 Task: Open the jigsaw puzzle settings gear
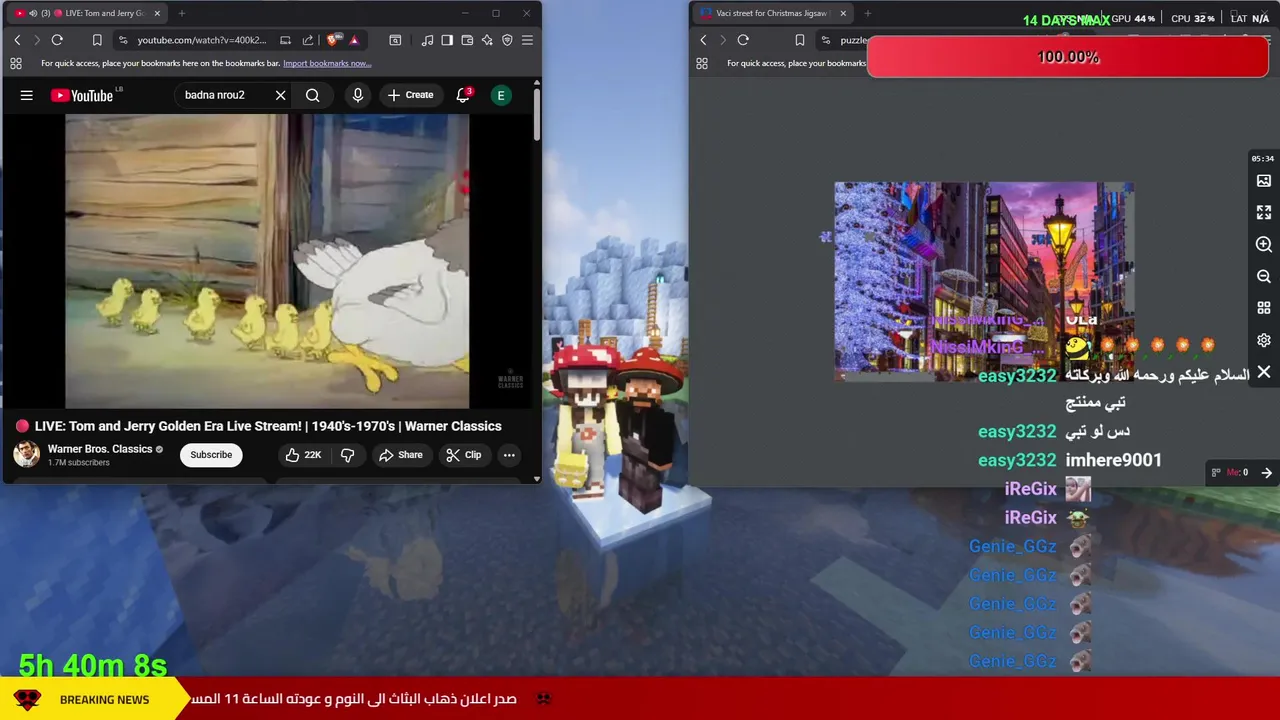pos(1264,340)
